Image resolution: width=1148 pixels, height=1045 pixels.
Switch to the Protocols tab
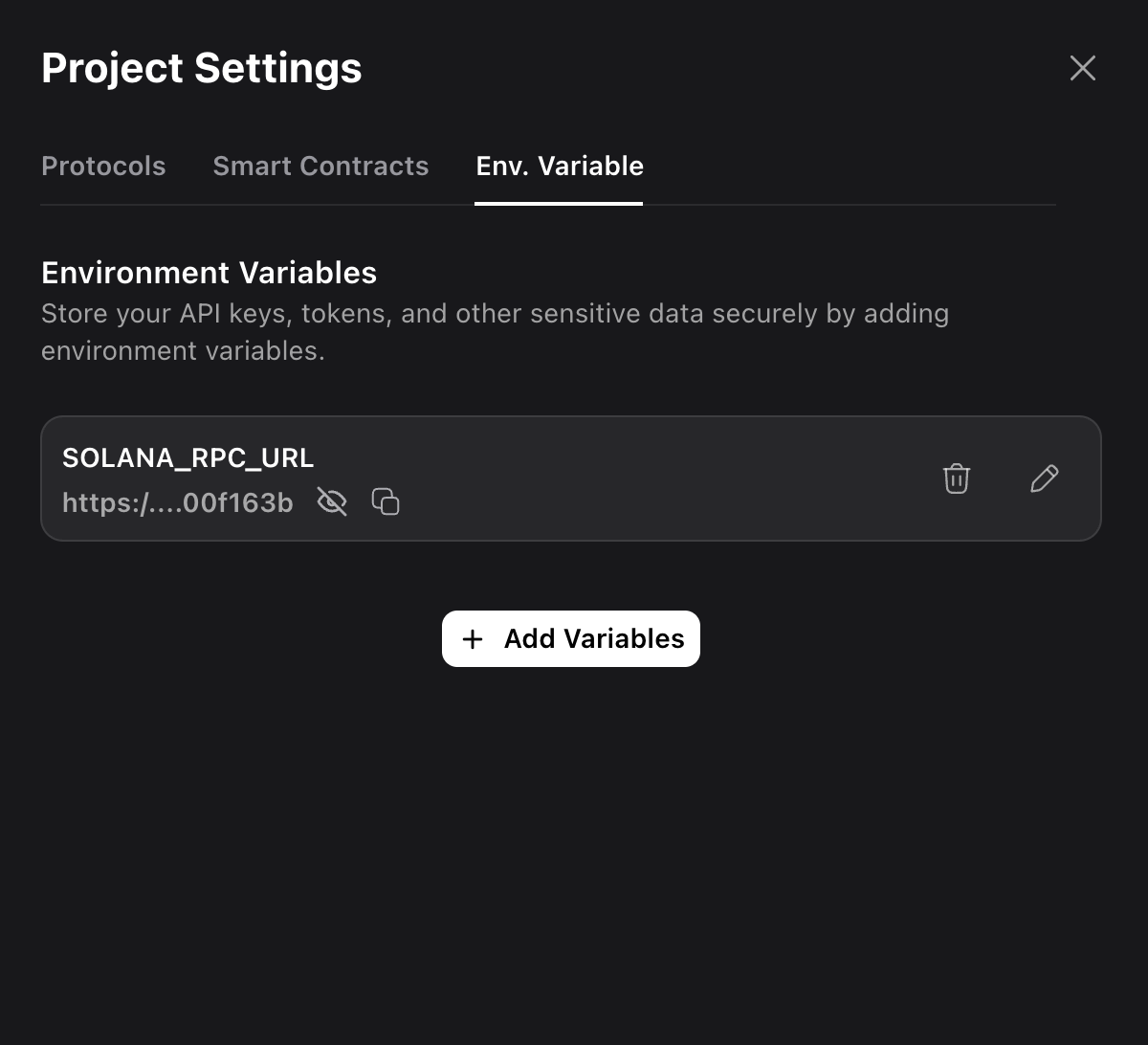[x=103, y=166]
